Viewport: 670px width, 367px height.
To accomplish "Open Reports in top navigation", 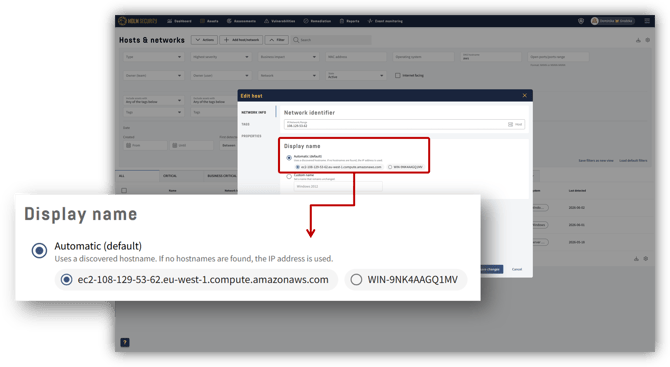I will tap(350, 21).
